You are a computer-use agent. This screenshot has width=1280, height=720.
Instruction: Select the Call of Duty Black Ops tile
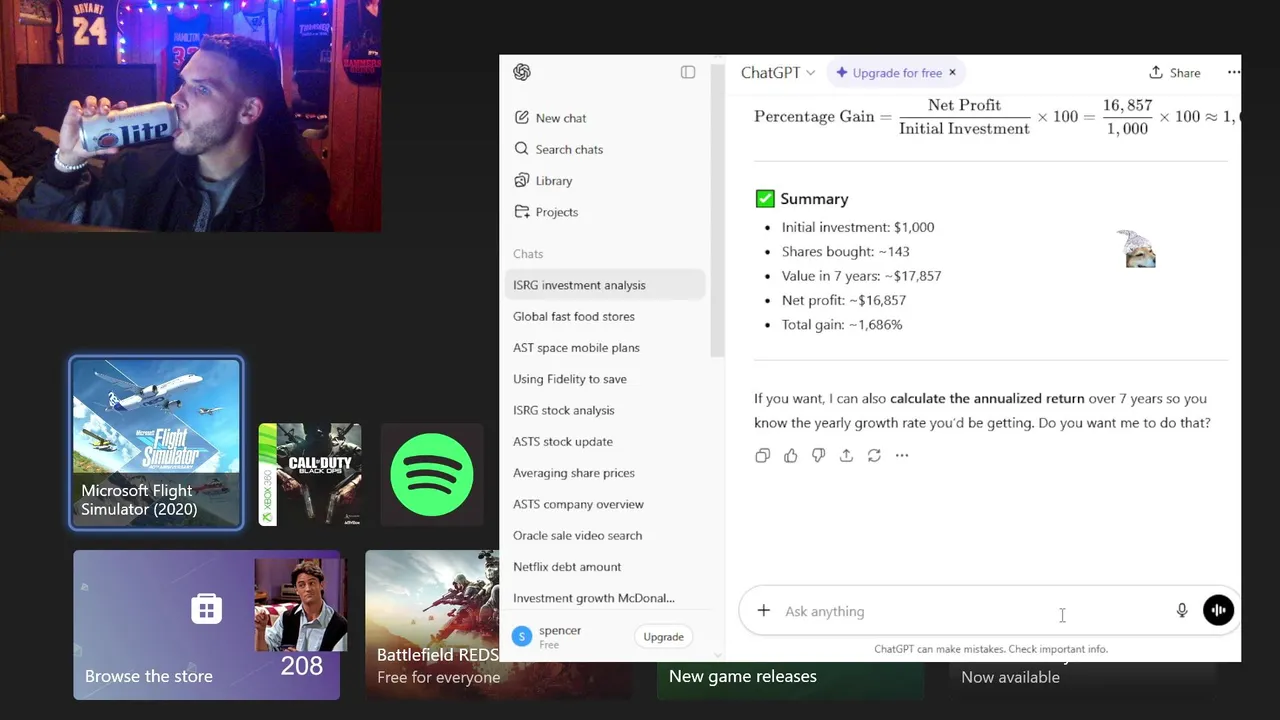310,474
